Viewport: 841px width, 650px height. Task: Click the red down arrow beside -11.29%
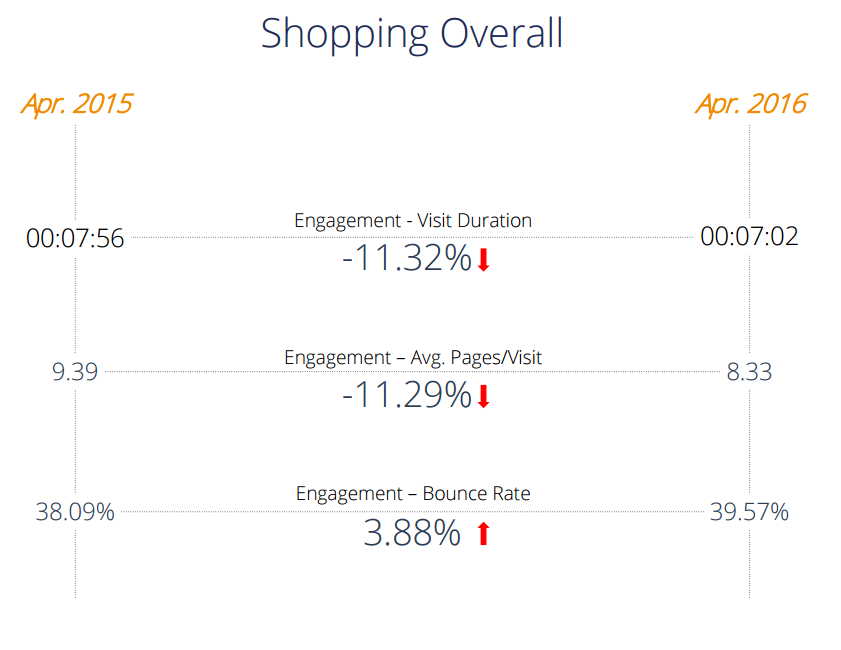[483, 397]
